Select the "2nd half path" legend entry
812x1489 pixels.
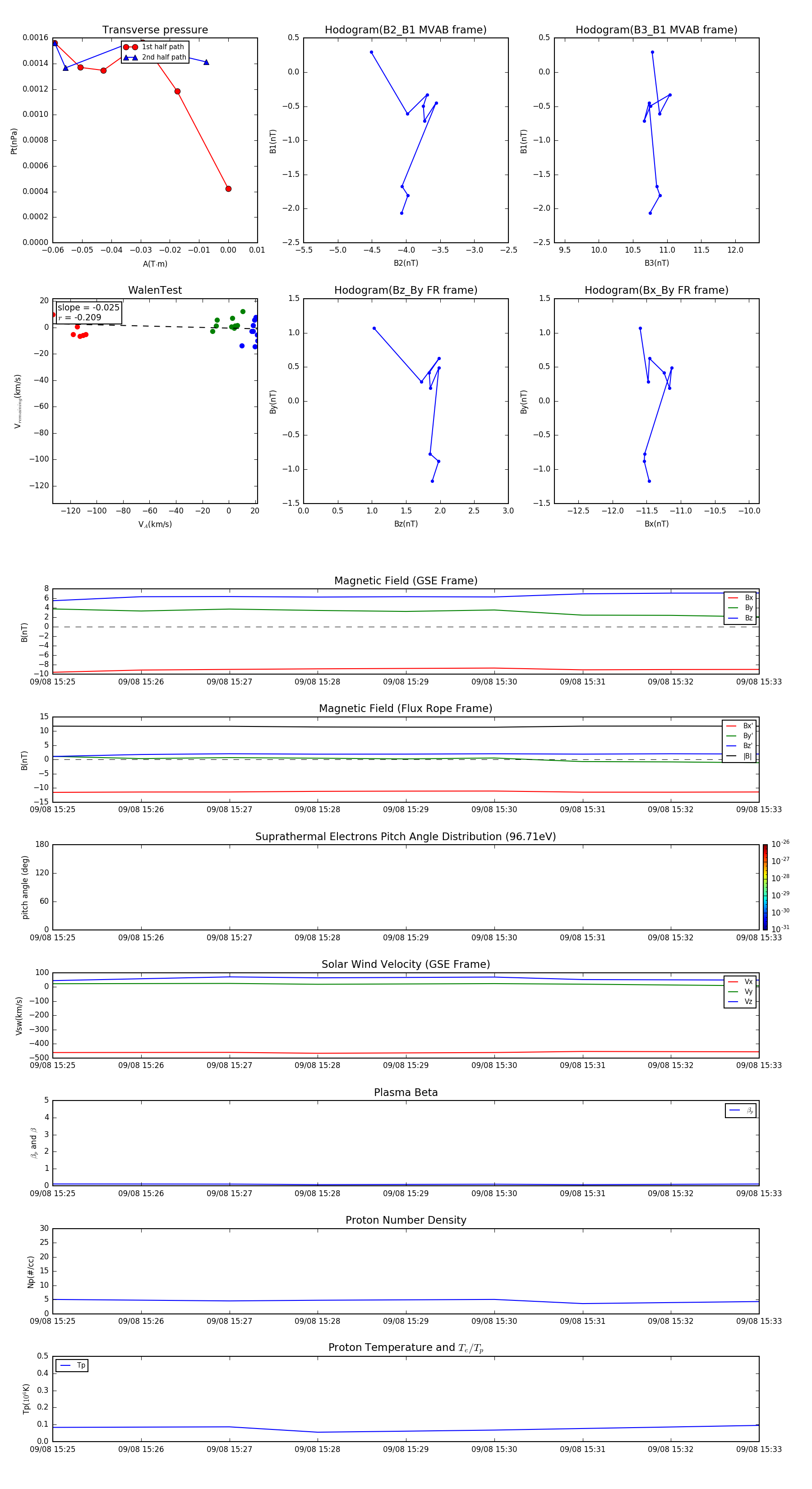click(x=156, y=57)
